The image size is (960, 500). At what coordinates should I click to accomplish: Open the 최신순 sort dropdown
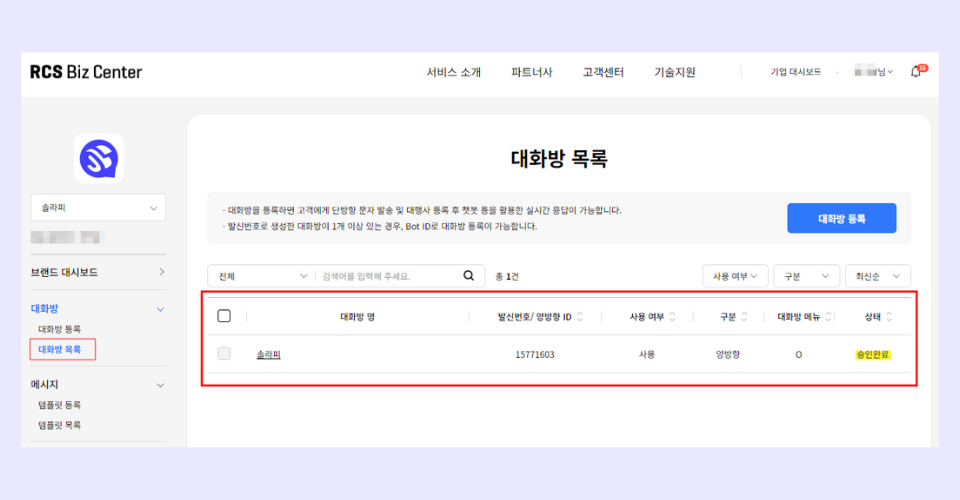[877, 277]
